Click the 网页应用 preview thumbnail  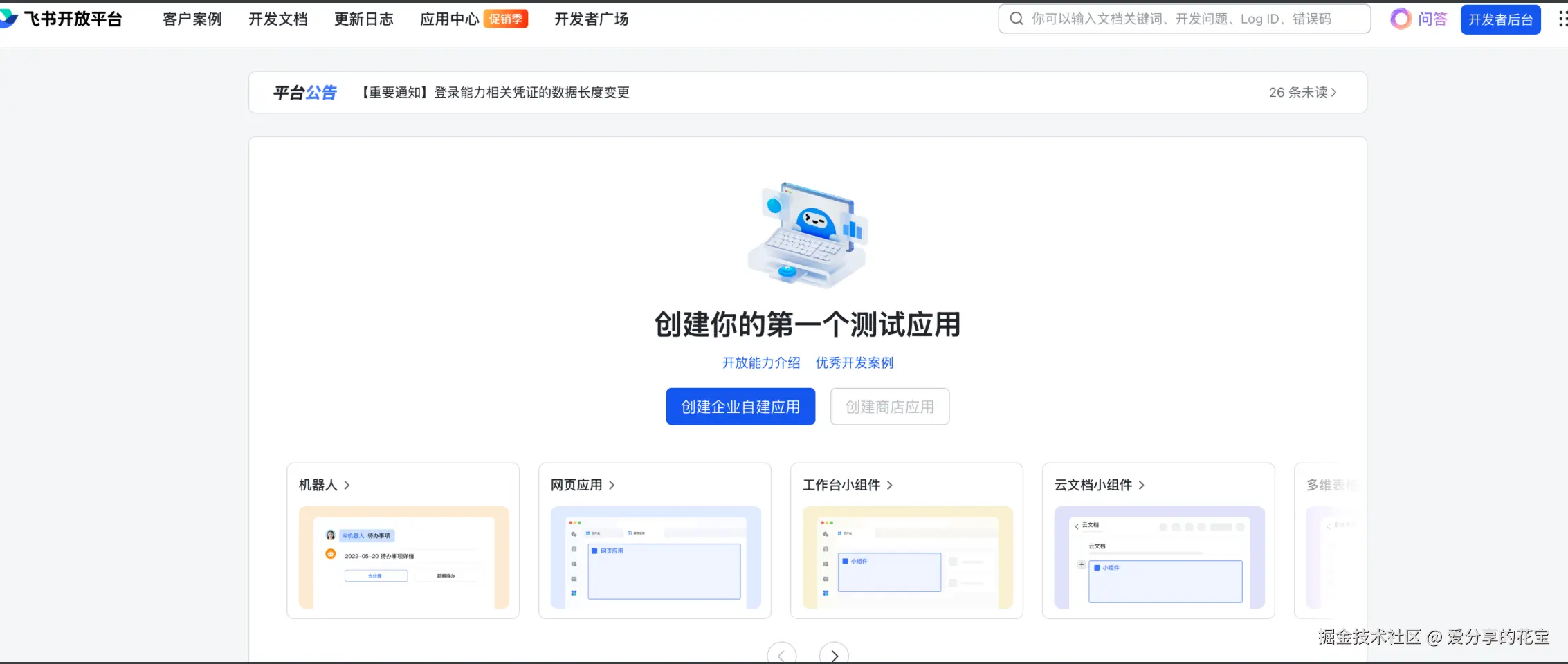tap(656, 557)
